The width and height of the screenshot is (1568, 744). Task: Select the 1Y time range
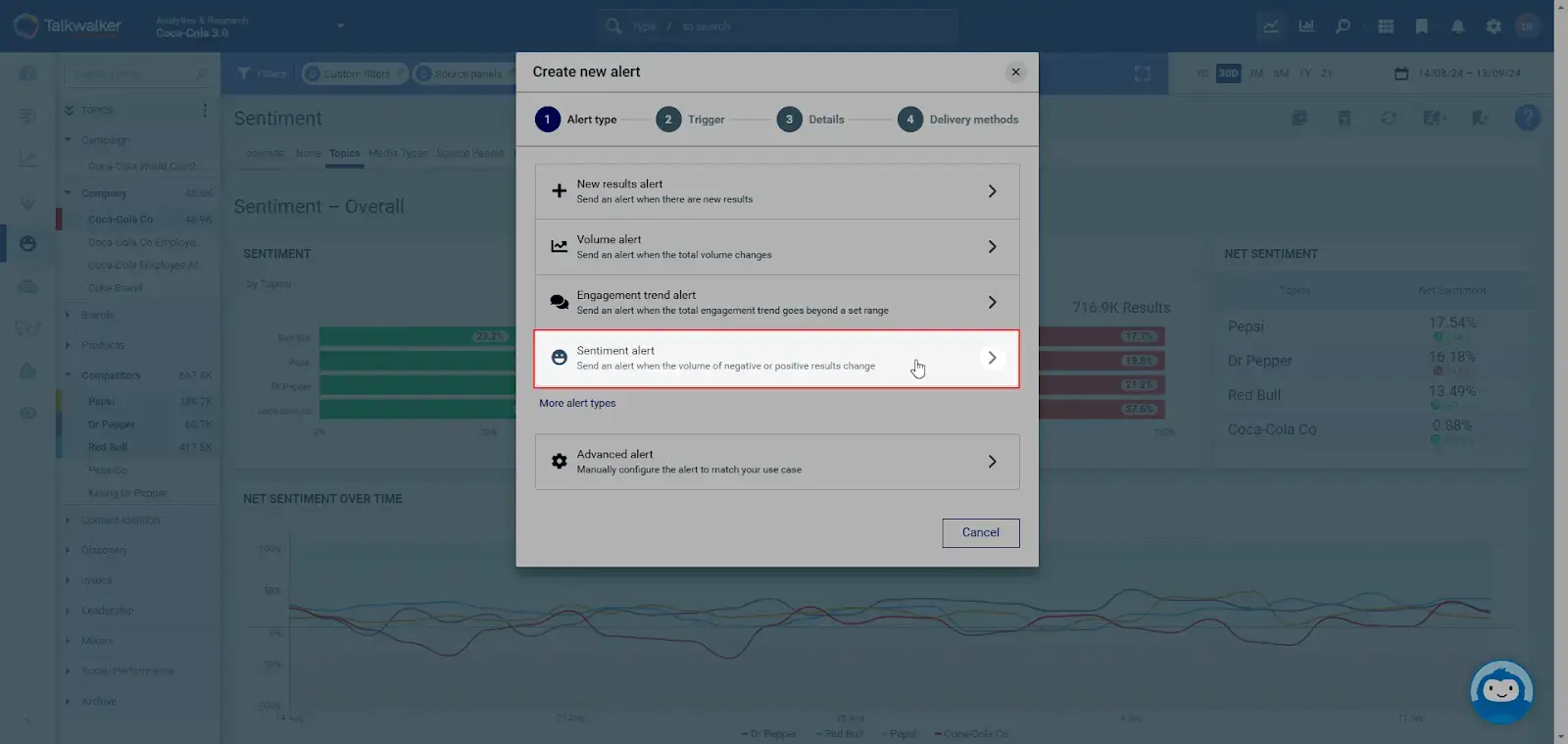click(1305, 74)
